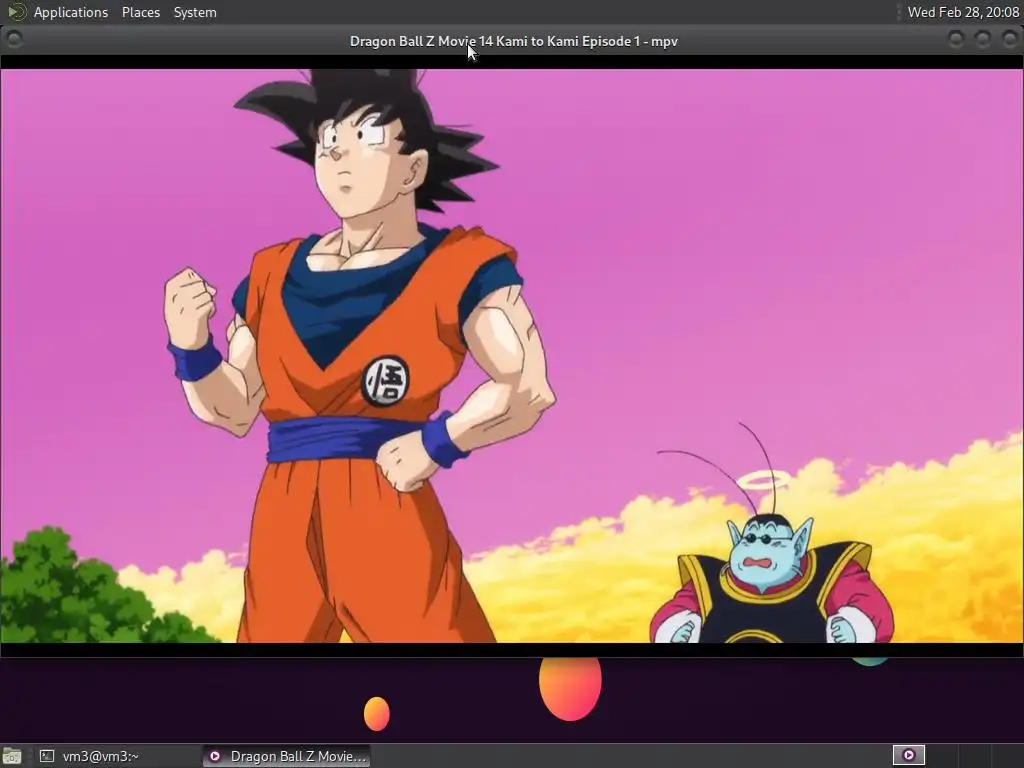Click the mpv window title bar text
The image size is (1024, 768).
tap(513, 41)
